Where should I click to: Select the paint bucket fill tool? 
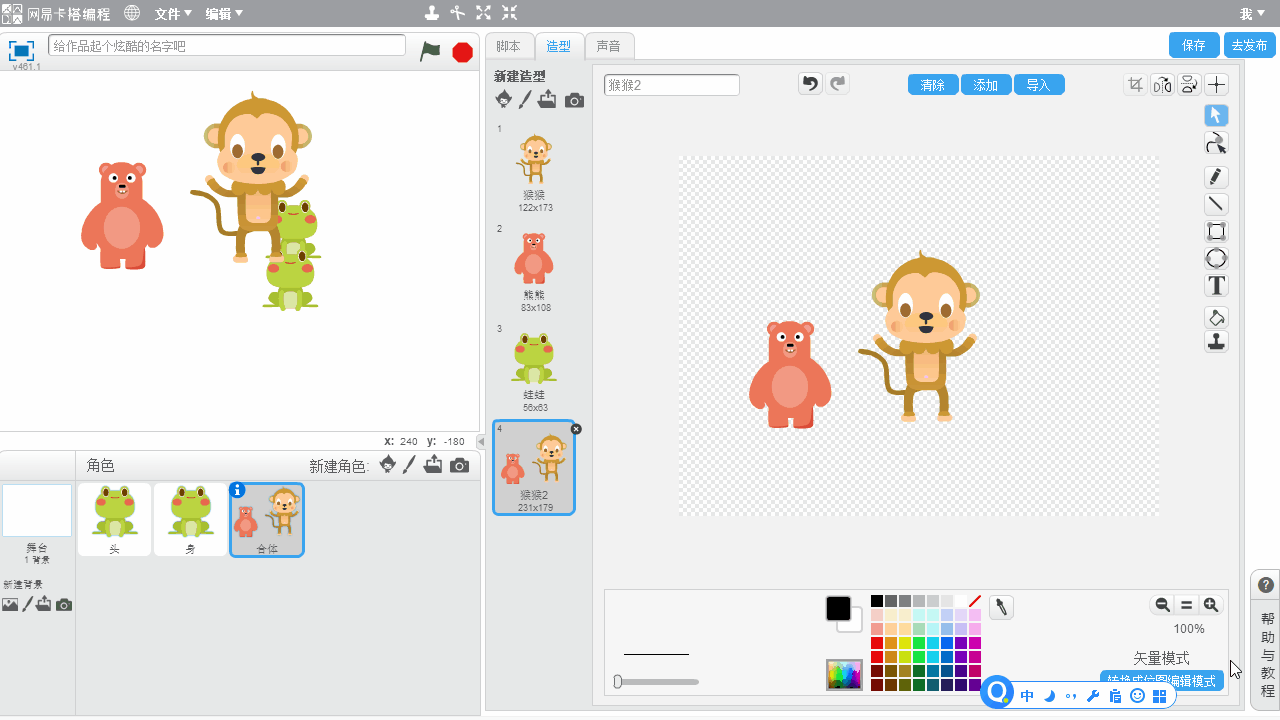pyautogui.click(x=1216, y=317)
